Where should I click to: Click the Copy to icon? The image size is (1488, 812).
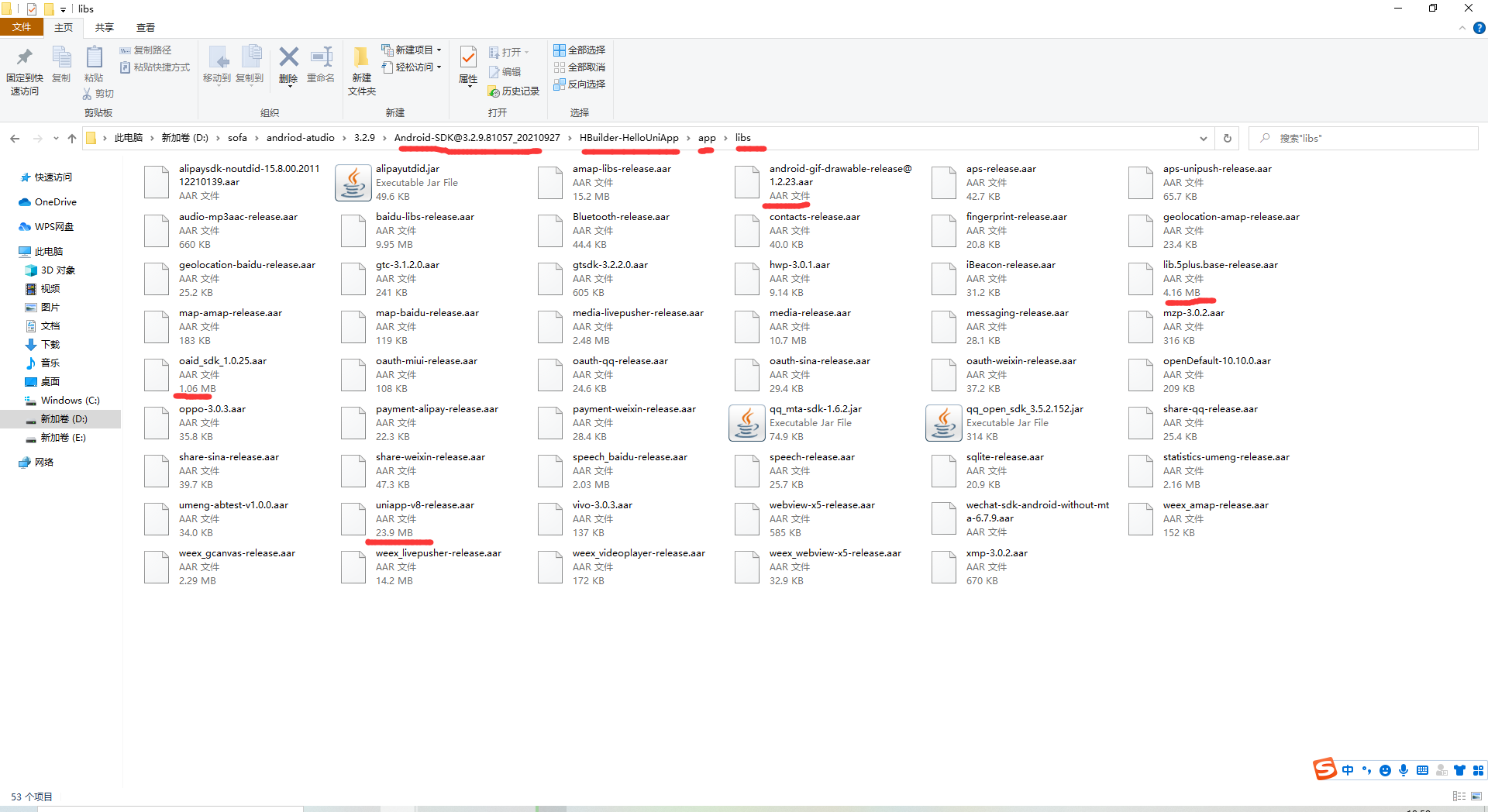coord(250,58)
